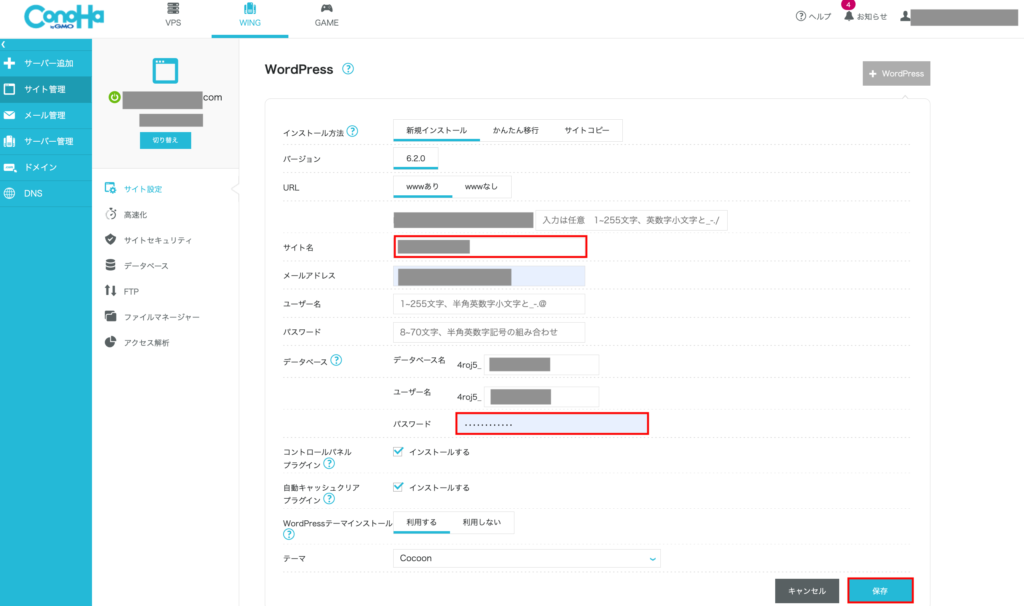
Task: Click the データベース名 input field
Action: [541, 364]
